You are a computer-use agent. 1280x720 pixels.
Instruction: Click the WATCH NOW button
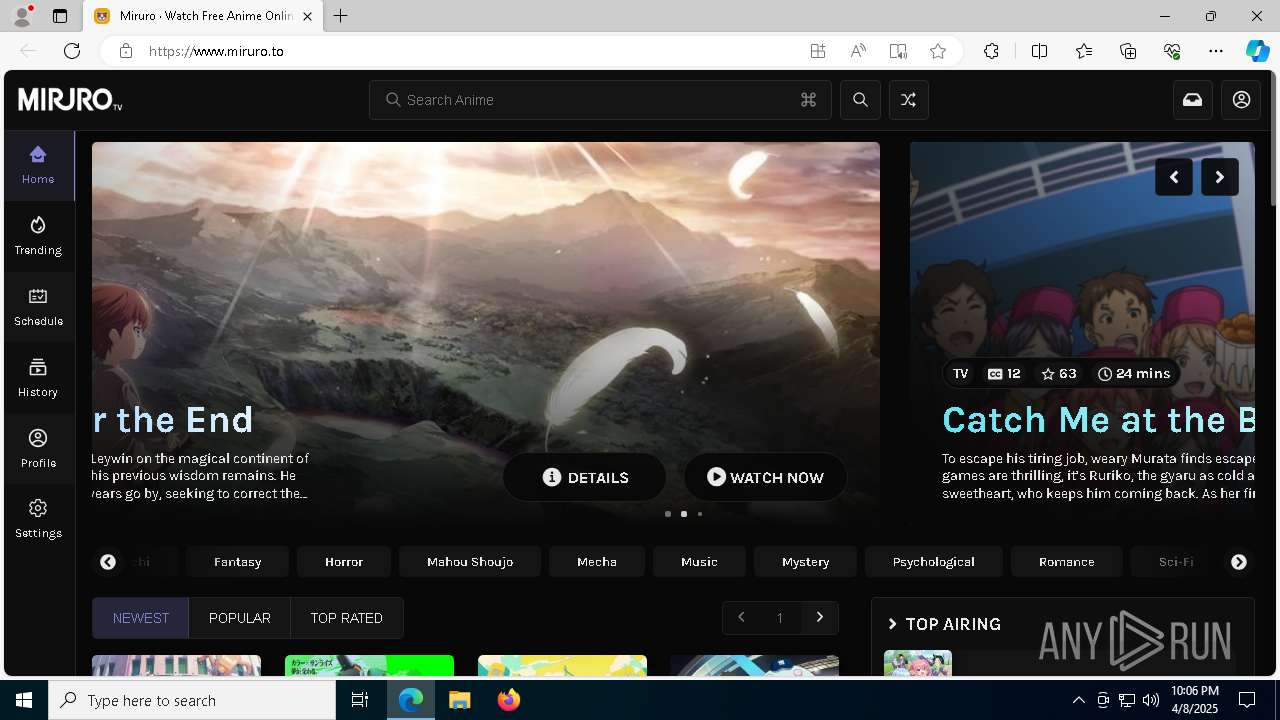pyautogui.click(x=765, y=477)
